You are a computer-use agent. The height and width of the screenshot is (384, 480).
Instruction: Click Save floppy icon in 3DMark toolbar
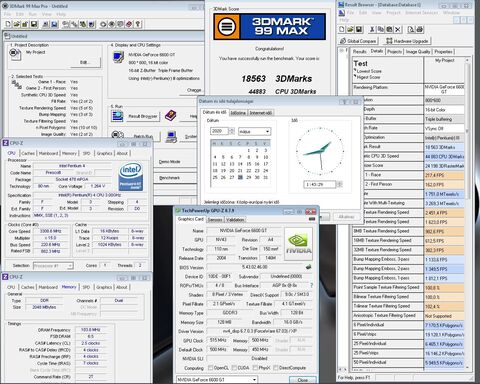tap(34, 24)
